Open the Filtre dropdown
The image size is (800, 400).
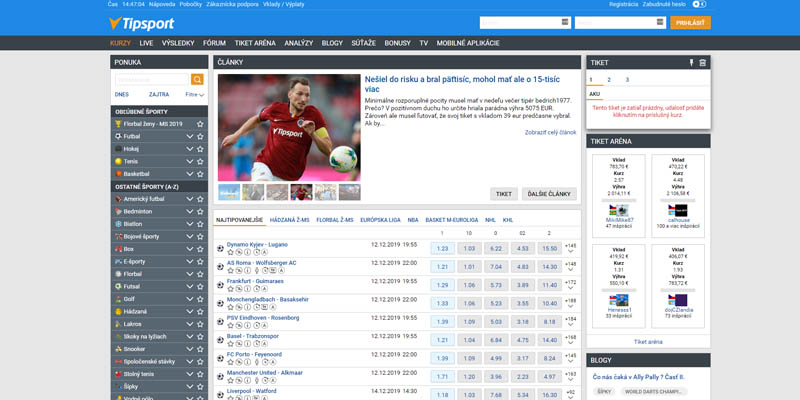(195, 94)
